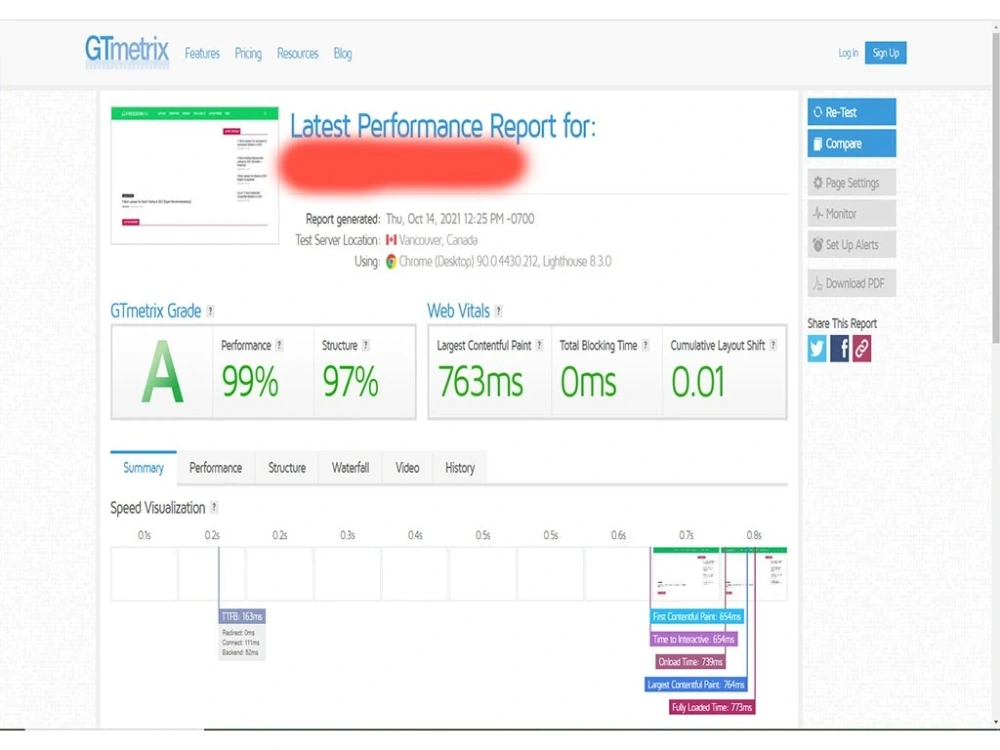Click the Log In link
Screen dimensions: 1000x750
click(x=848, y=53)
